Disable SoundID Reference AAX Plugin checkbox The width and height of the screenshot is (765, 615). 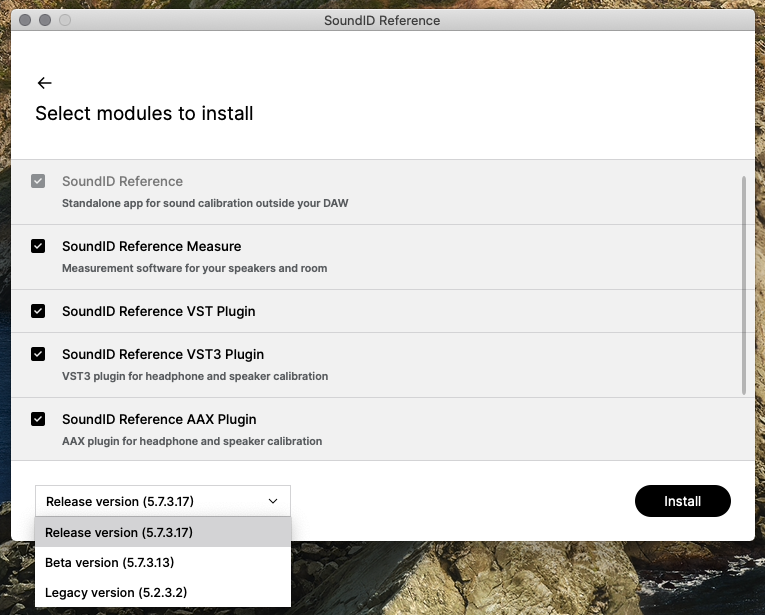click(x=38, y=419)
